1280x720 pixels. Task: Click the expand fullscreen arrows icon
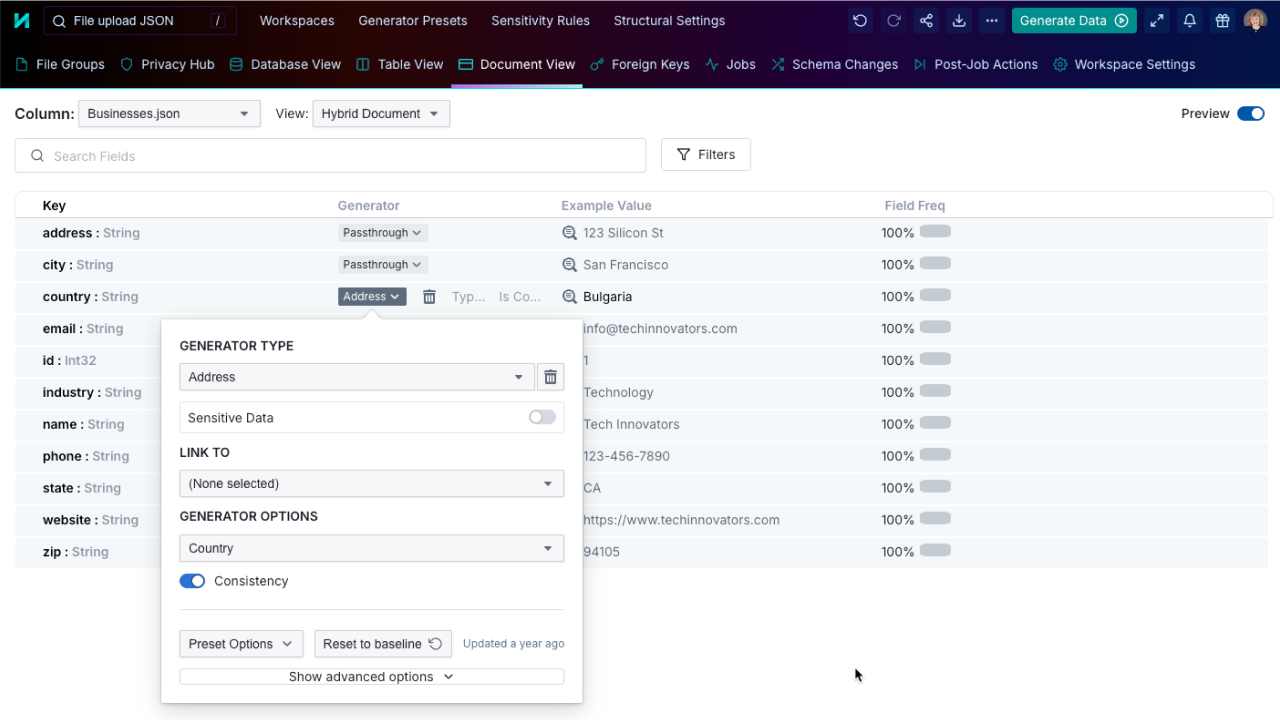(x=1156, y=20)
